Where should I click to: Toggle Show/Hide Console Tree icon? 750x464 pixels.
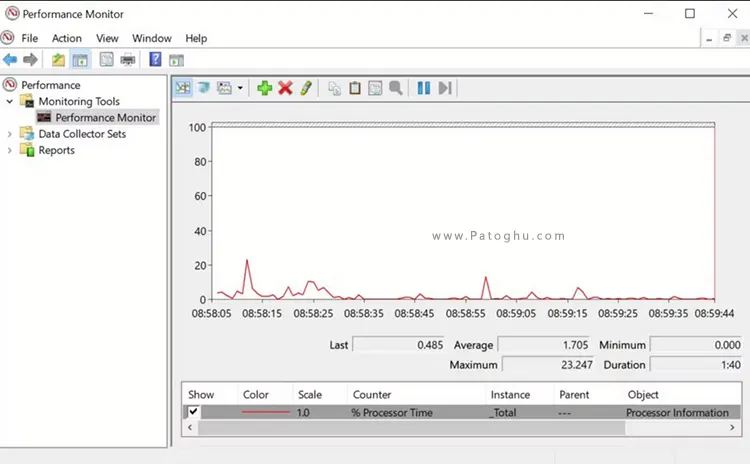[80, 60]
